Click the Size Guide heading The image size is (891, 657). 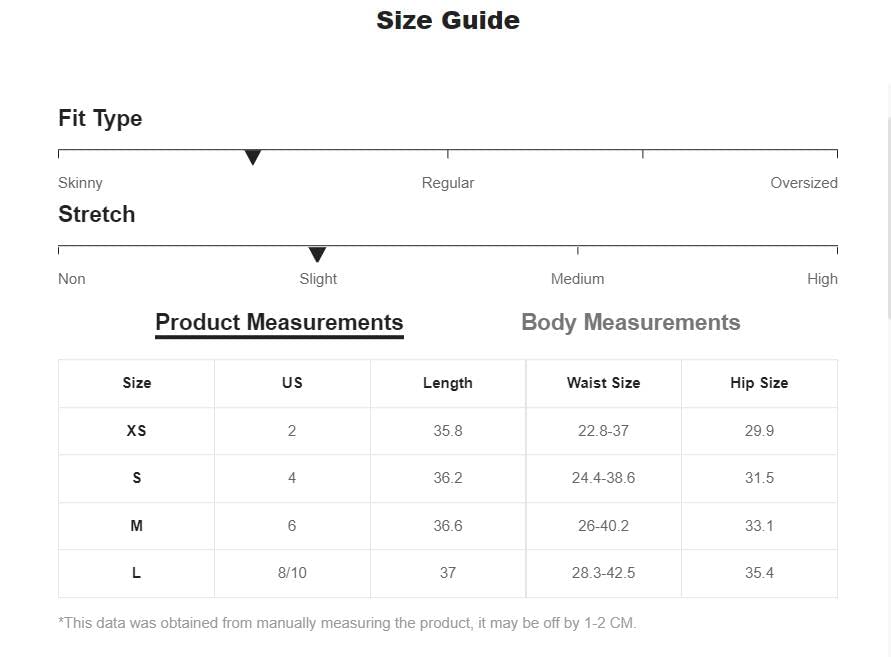coord(448,20)
